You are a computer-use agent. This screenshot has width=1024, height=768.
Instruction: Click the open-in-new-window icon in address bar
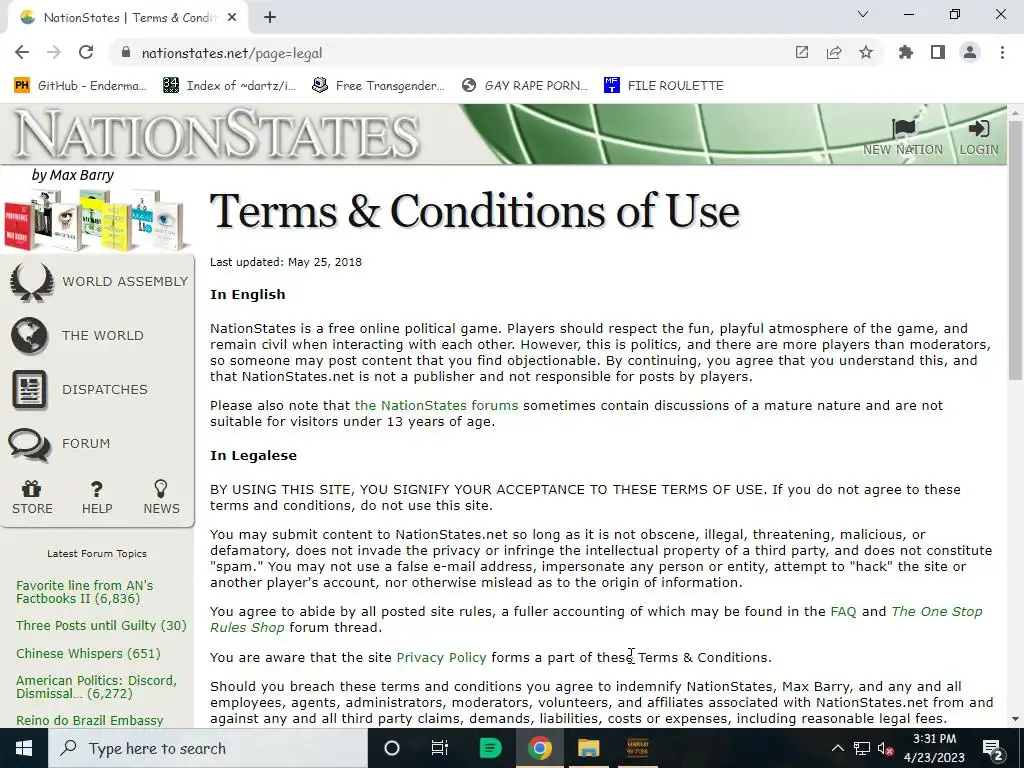(802, 53)
